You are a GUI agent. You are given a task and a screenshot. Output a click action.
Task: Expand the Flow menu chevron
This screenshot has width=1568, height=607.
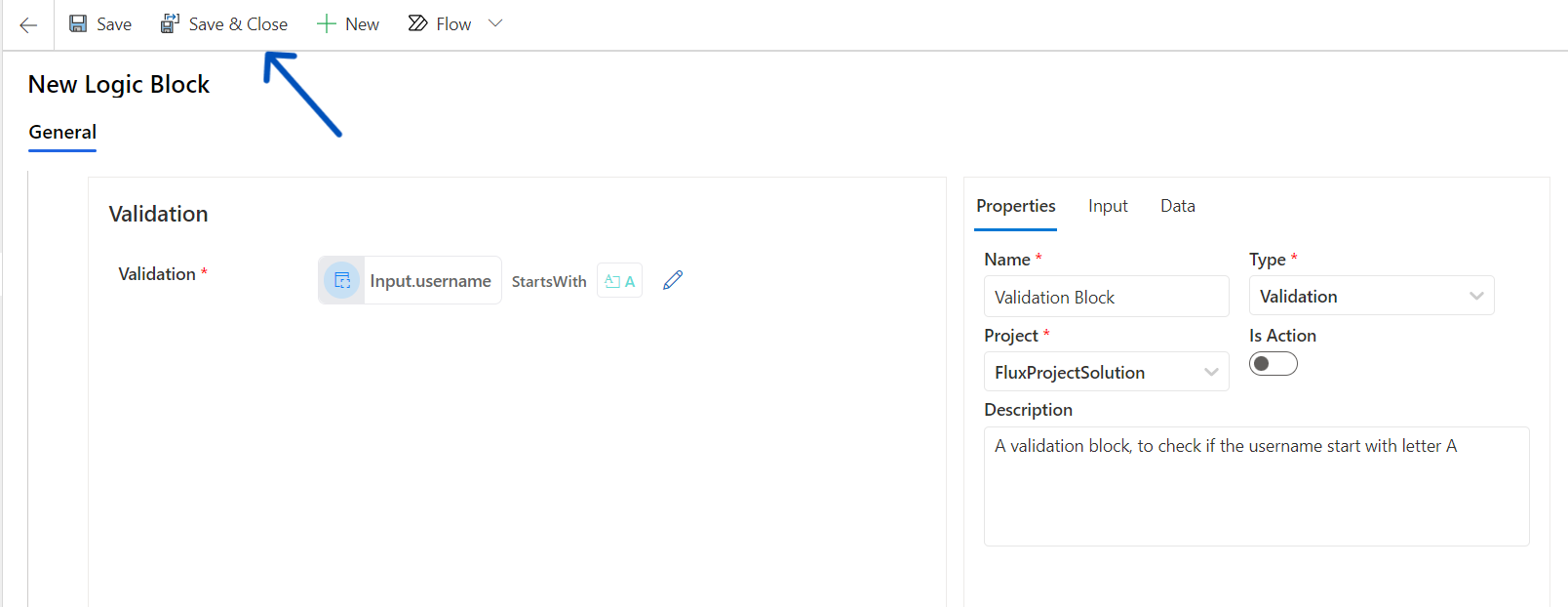pos(495,23)
